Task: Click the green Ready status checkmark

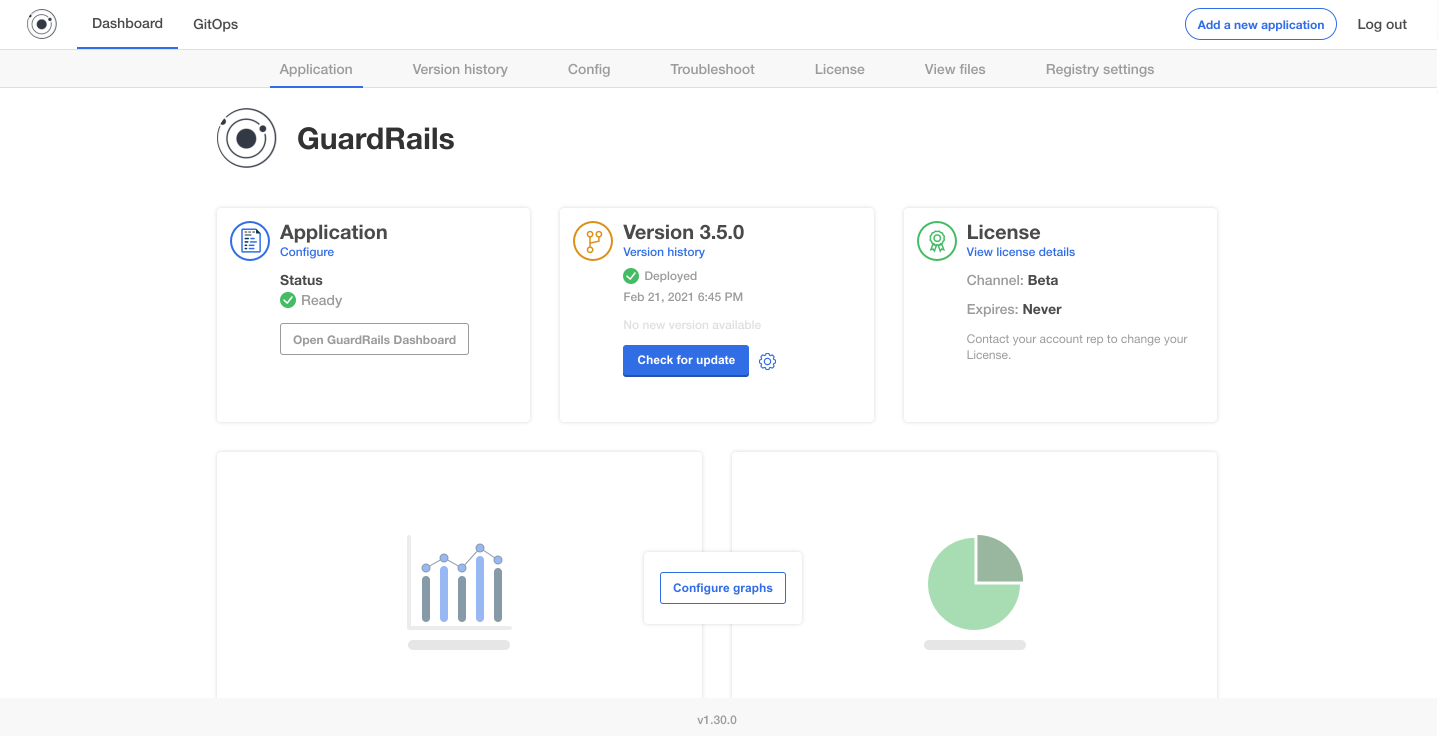Action: [x=288, y=300]
